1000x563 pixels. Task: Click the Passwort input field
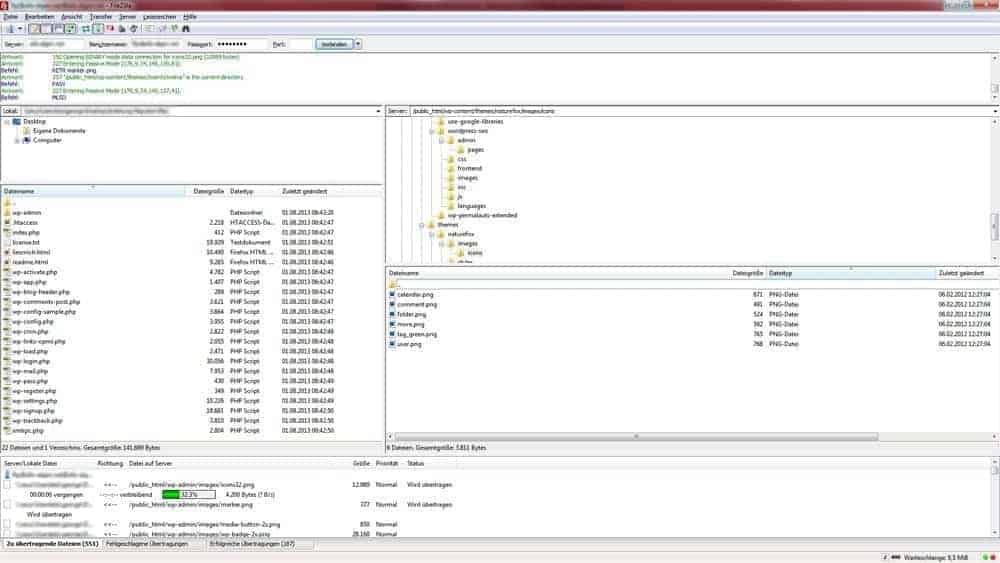coord(242,45)
